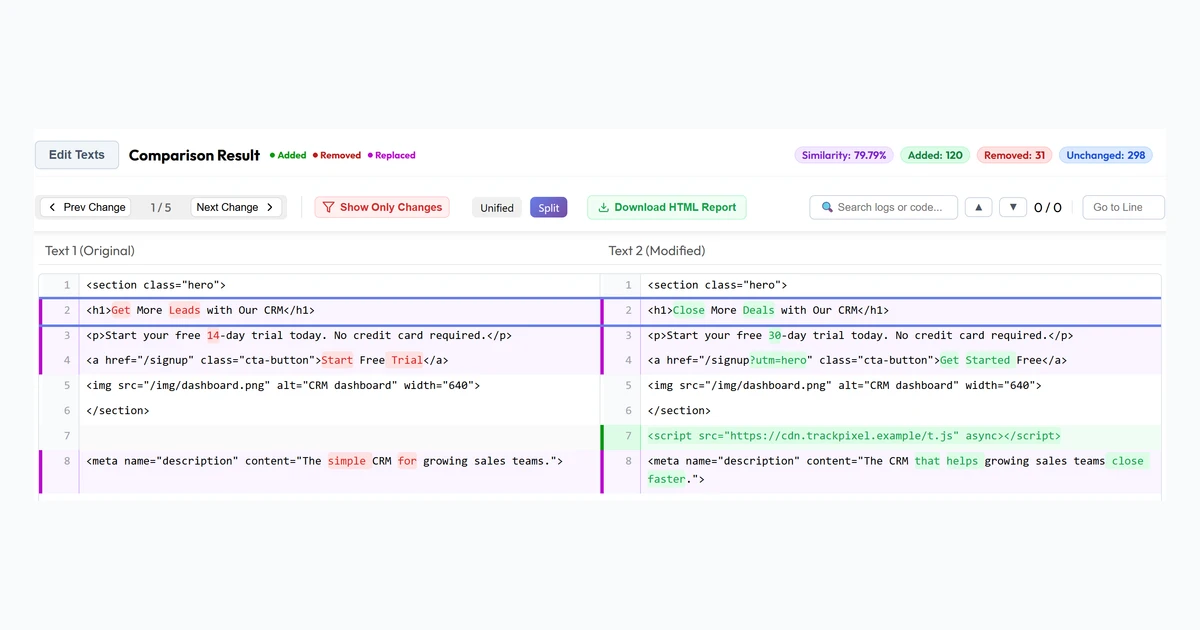The image size is (1200, 630).
Task: Click the Edit Texts button
Action: tap(77, 155)
